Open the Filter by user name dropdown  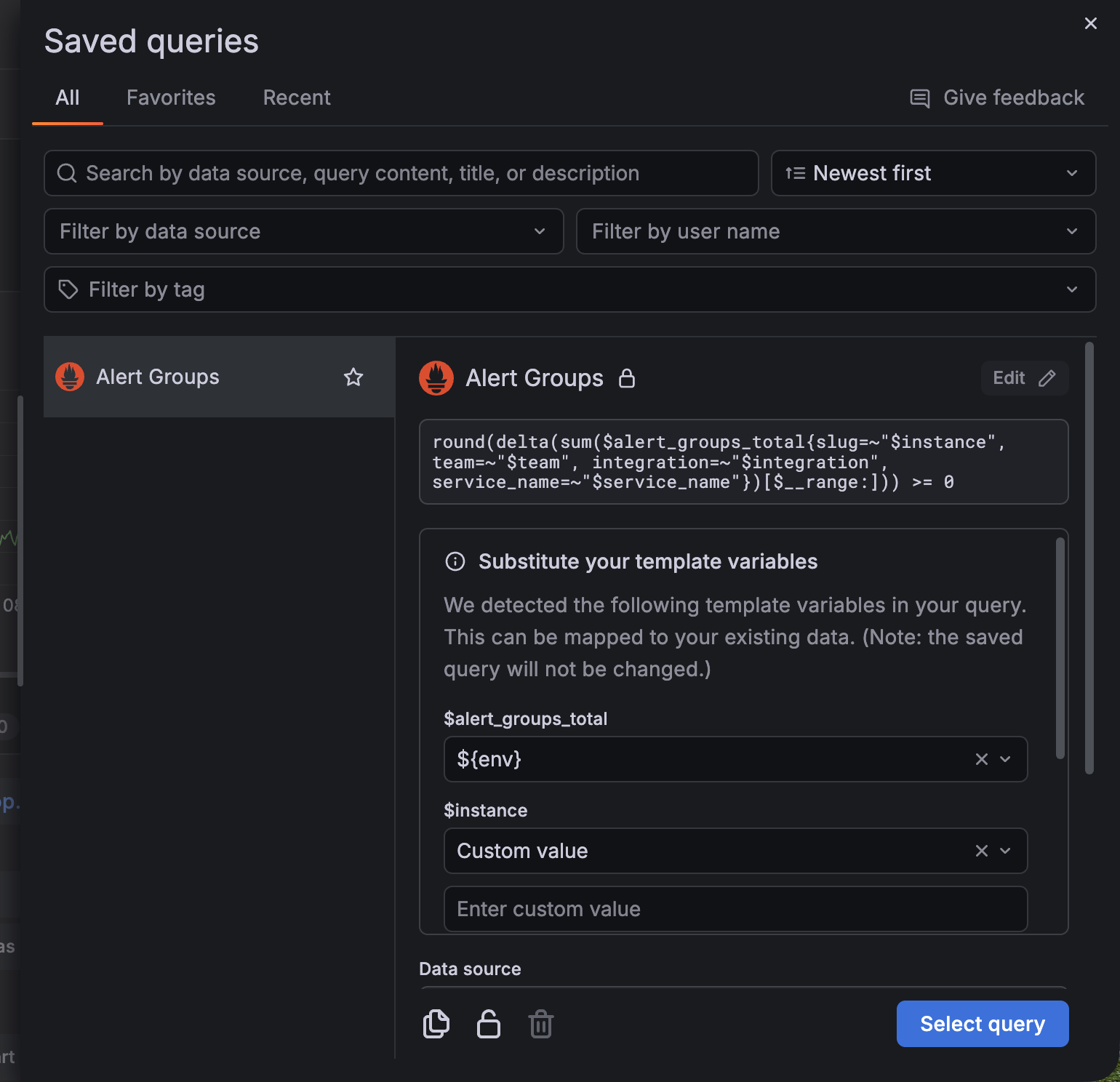coord(835,231)
